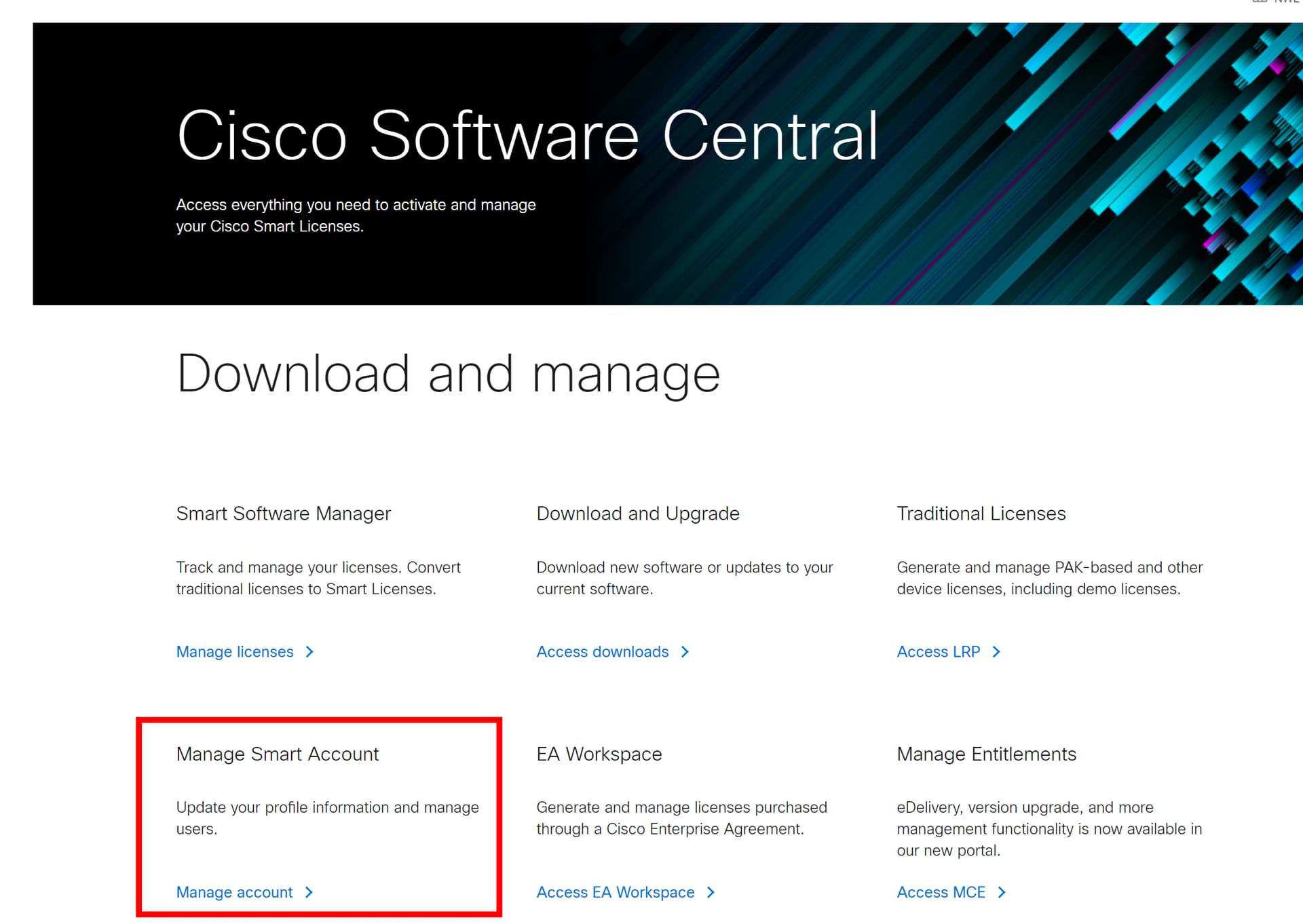
Task: Click the chevron beside Access downloads
Action: (x=685, y=651)
